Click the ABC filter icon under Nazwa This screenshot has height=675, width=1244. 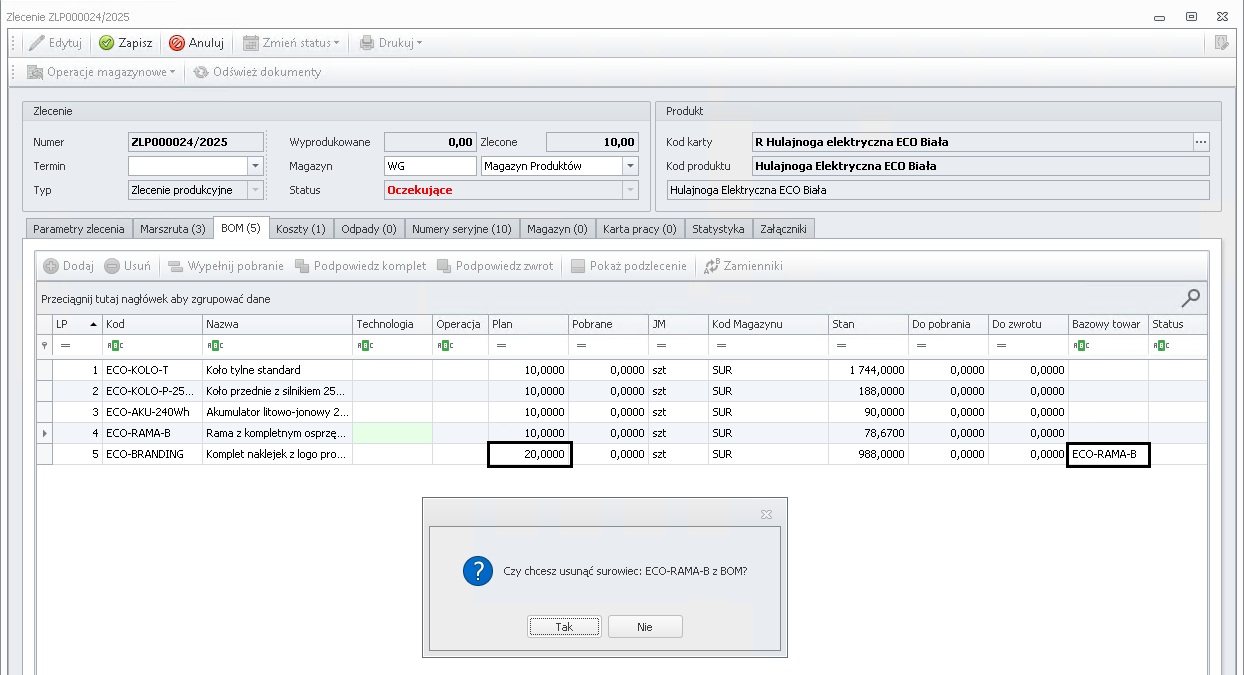pyautogui.click(x=214, y=346)
